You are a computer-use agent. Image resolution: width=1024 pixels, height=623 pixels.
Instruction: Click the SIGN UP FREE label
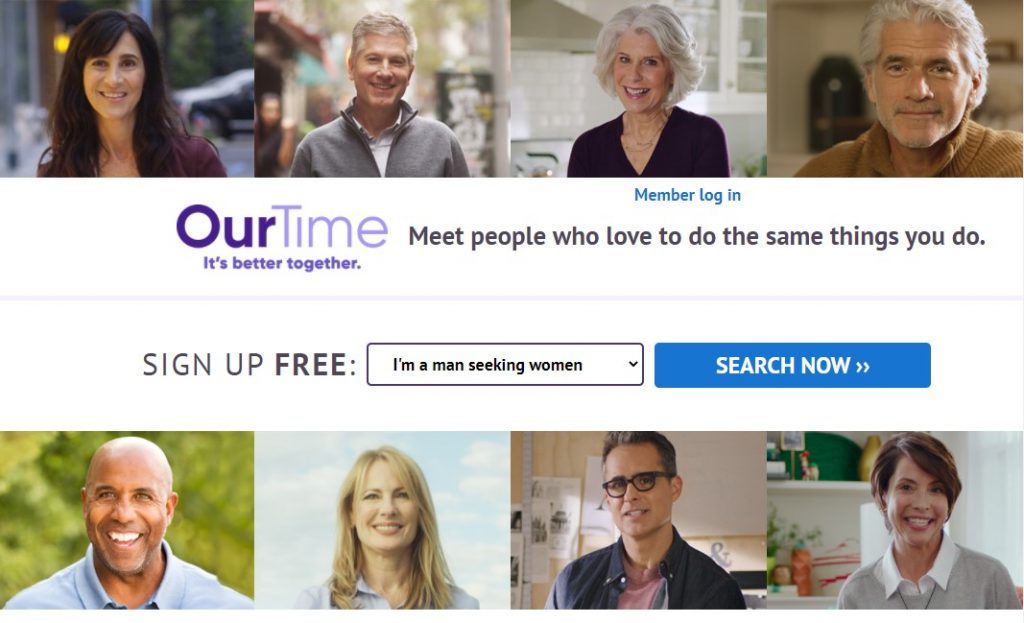[x=249, y=364]
